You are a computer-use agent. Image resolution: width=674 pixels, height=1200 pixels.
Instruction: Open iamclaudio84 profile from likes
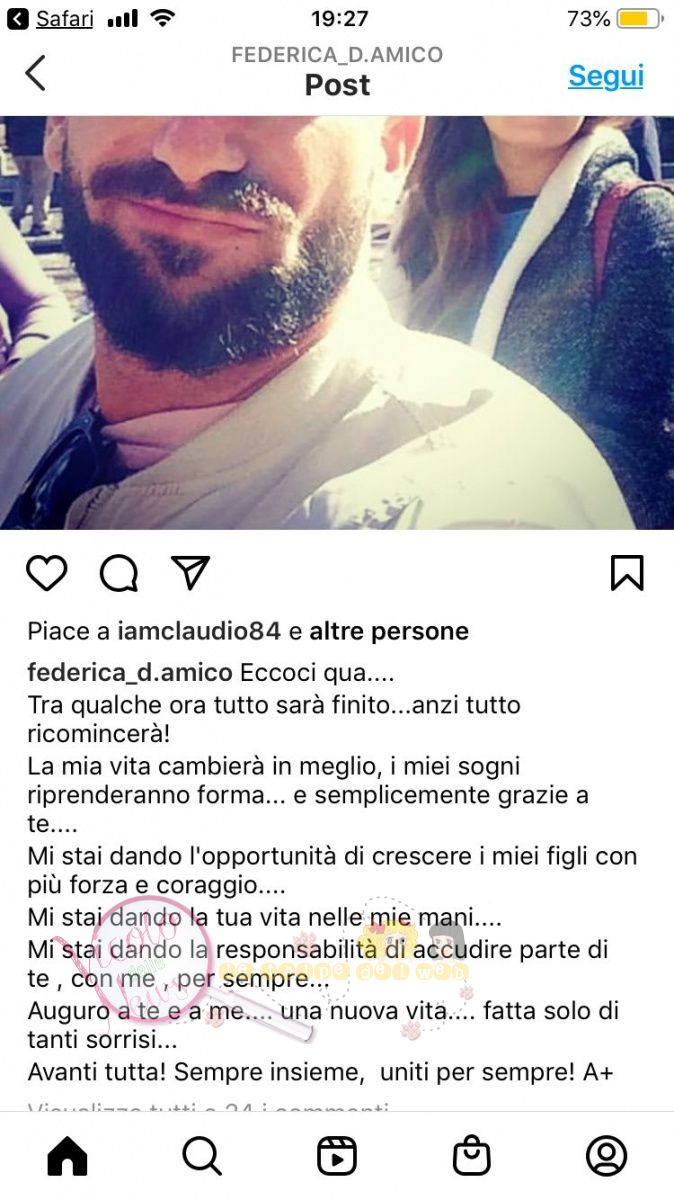199,632
